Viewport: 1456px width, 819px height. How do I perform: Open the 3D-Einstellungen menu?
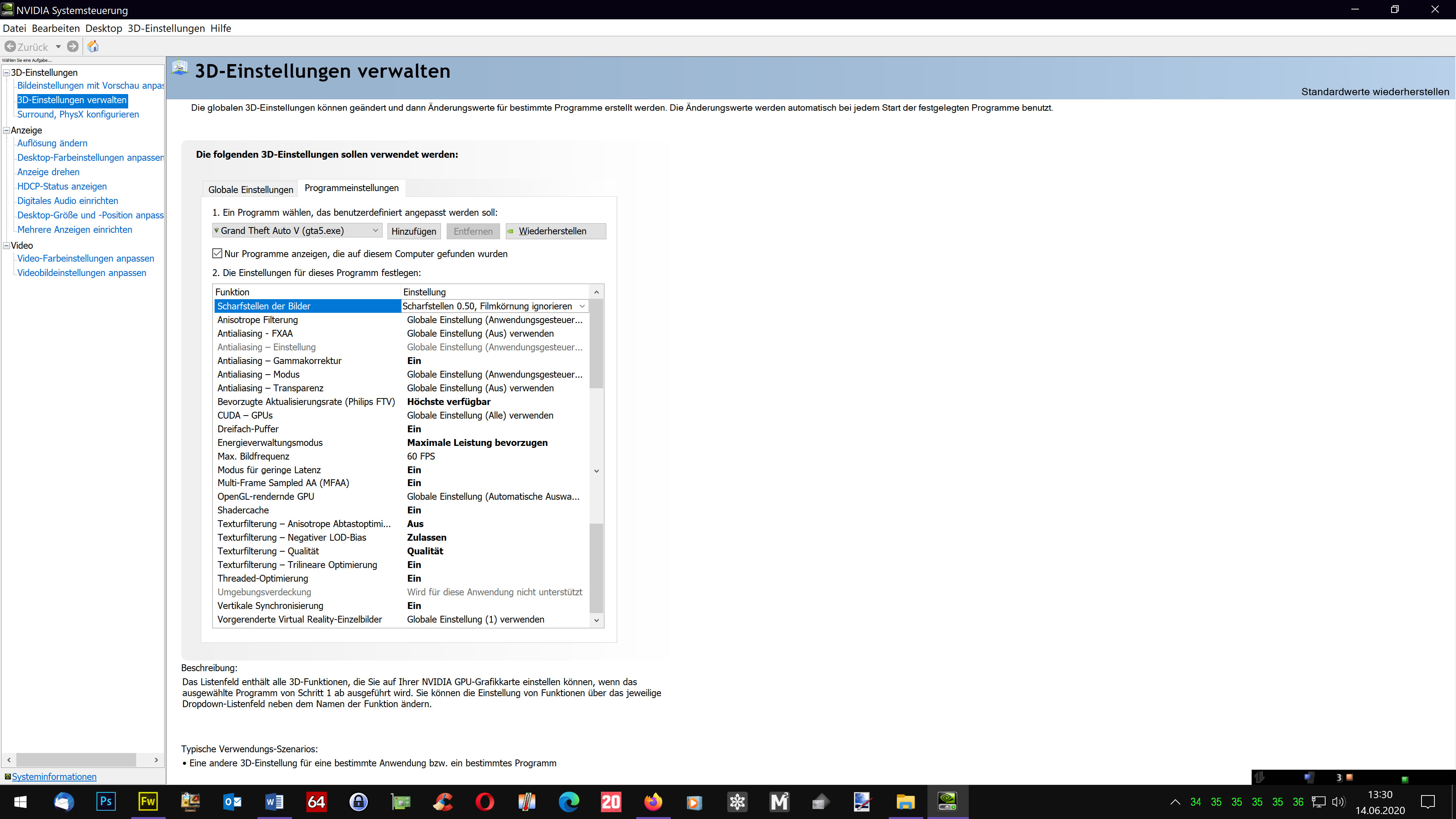tap(166, 28)
